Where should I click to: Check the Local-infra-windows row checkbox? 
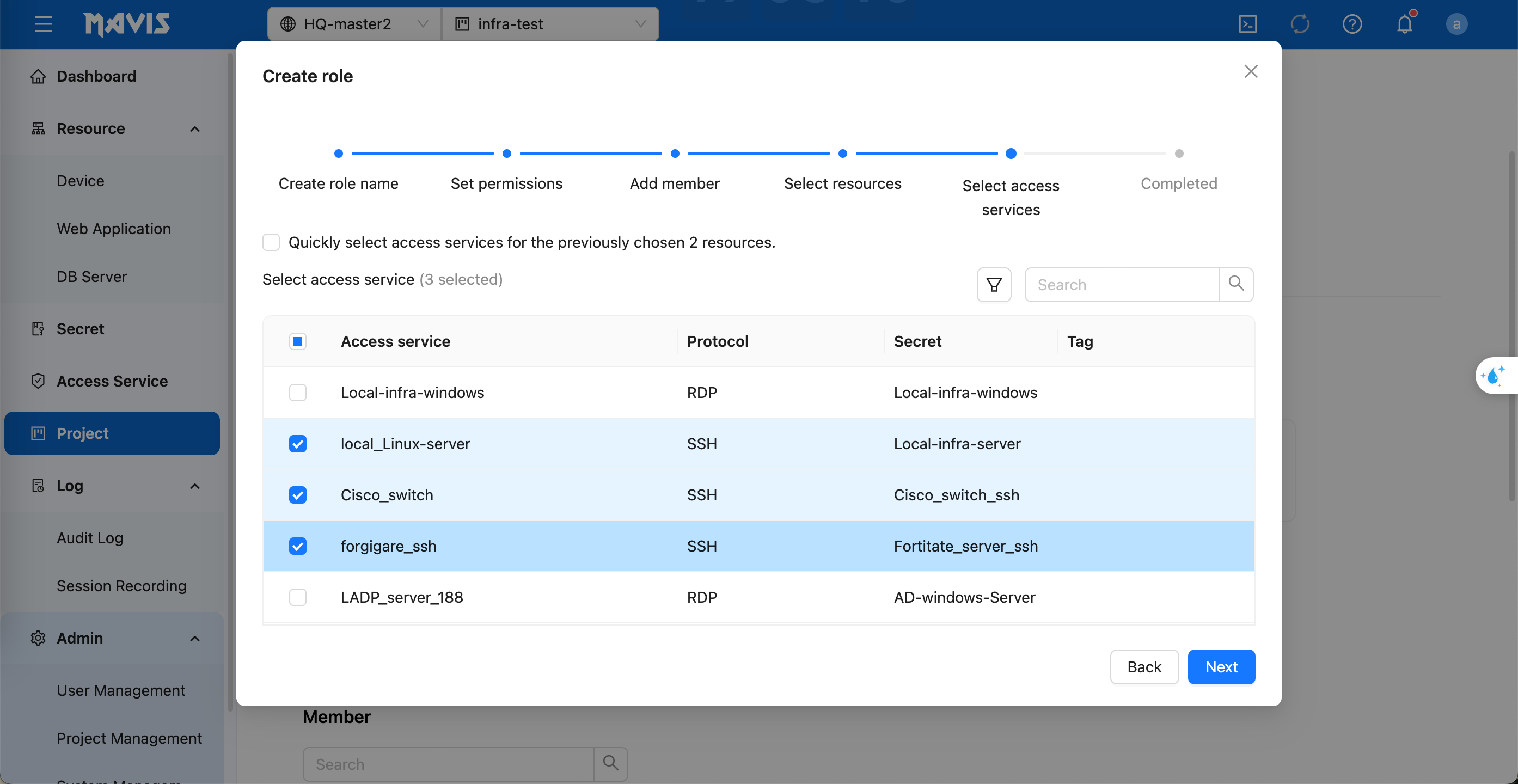click(298, 393)
